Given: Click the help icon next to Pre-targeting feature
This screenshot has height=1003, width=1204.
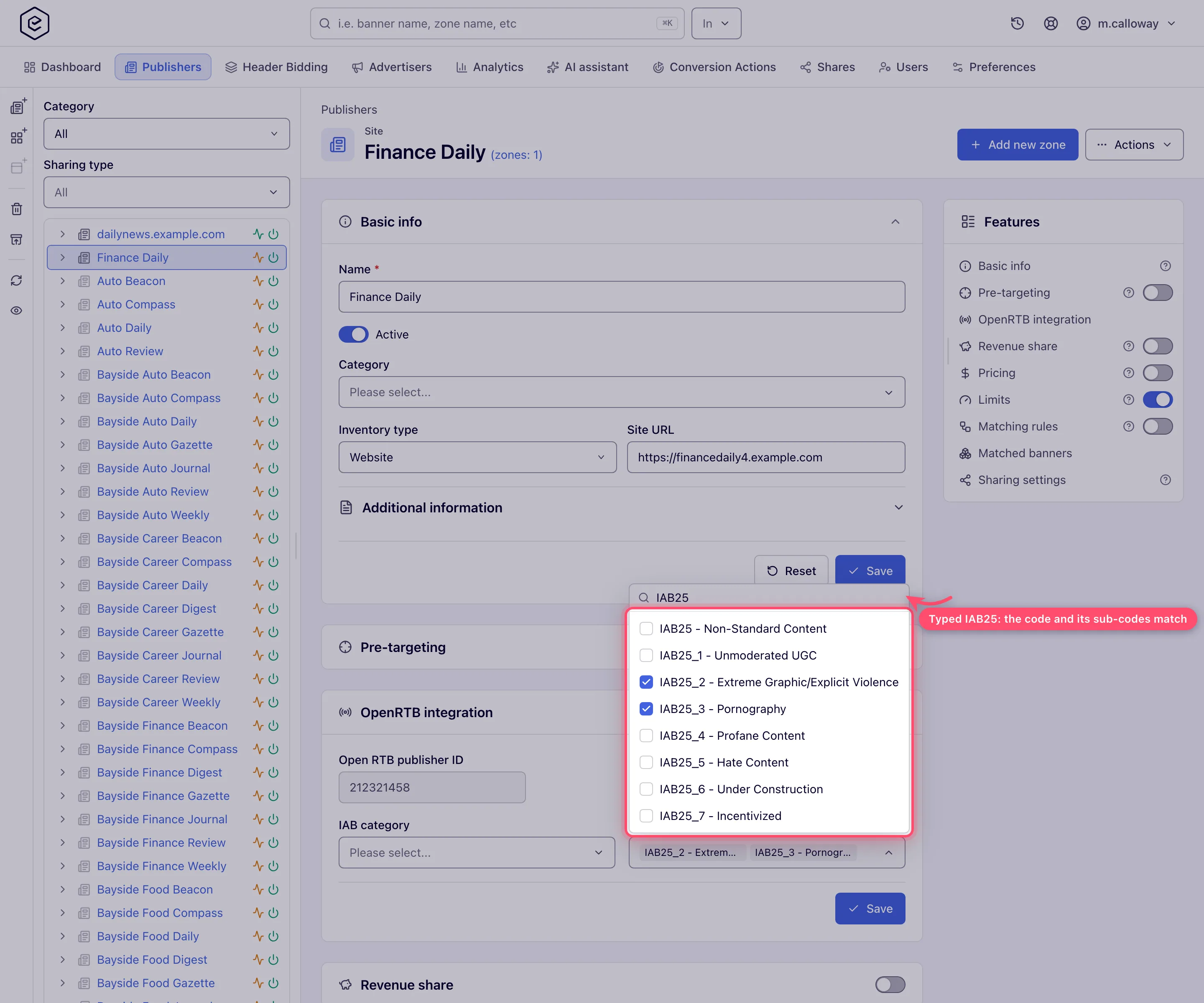Looking at the screenshot, I should (1128, 293).
